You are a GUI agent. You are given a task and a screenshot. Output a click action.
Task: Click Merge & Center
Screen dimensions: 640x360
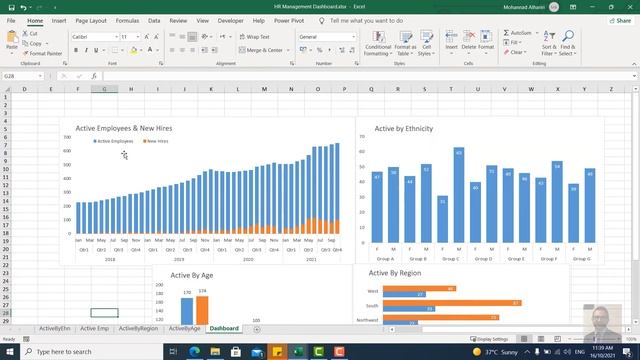[261, 50]
